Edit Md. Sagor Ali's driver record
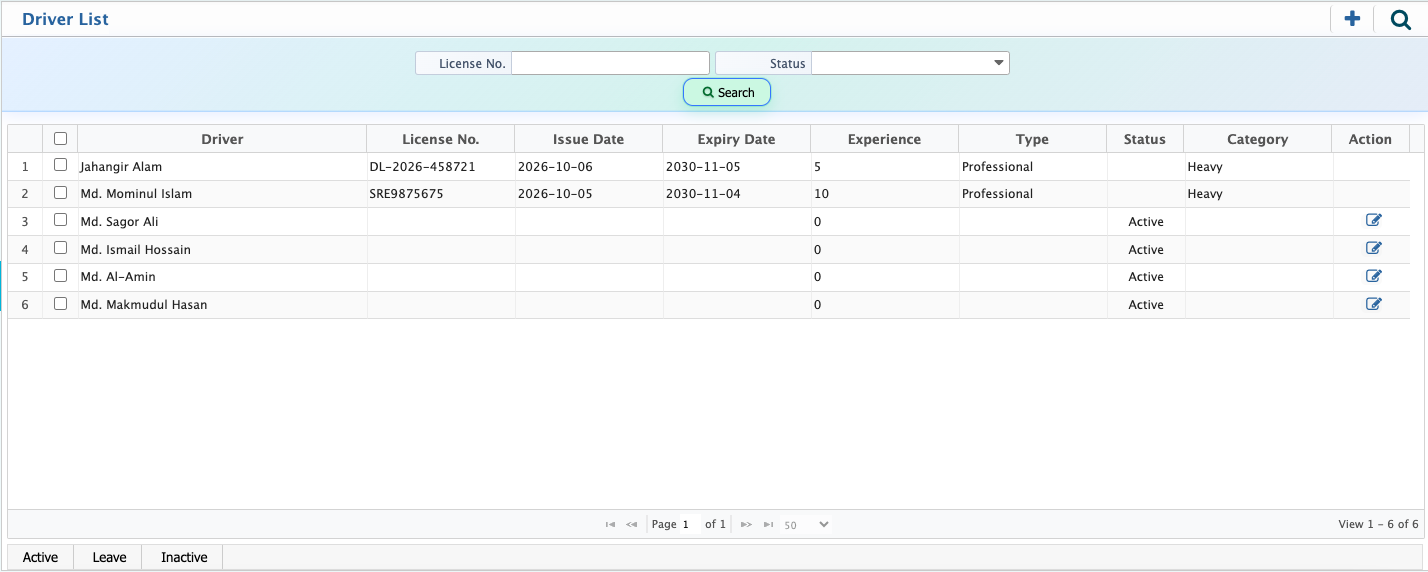This screenshot has height=572, width=1428. (1374, 221)
